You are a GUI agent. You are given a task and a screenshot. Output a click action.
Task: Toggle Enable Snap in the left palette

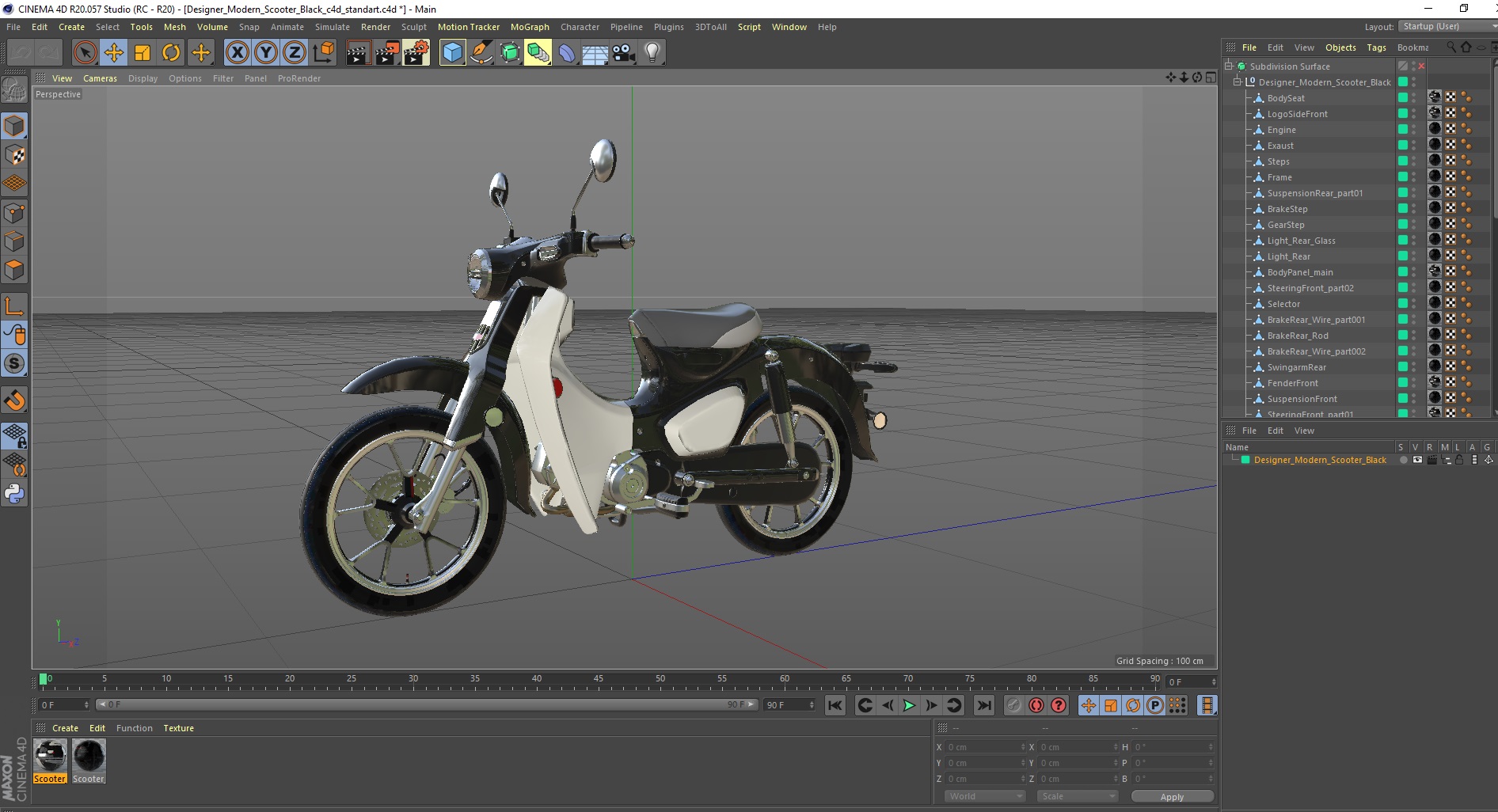pos(14,400)
